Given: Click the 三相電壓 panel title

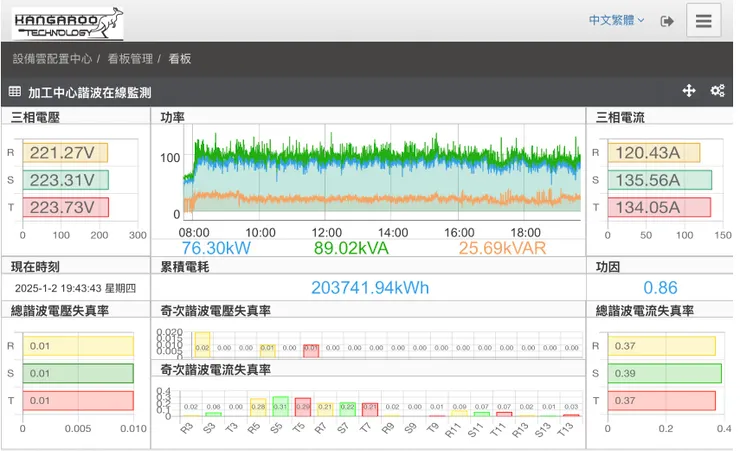Looking at the screenshot, I should click(x=35, y=117).
